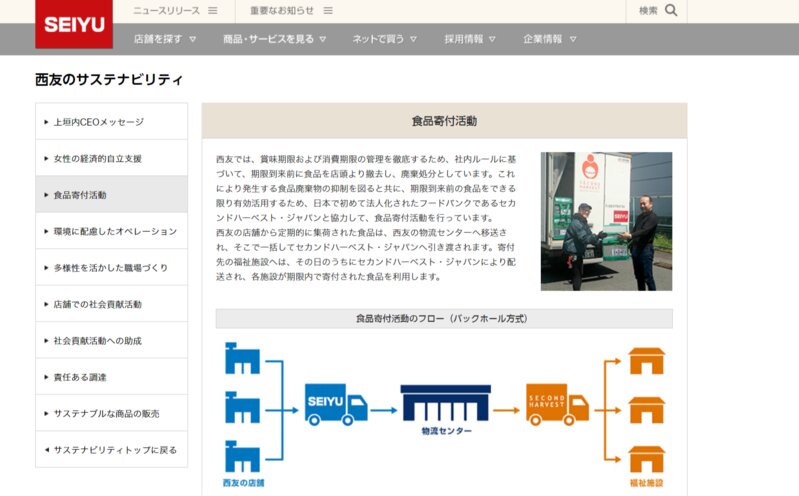Click the top 西友の店舗 store icon
This screenshot has width=799, height=496.
pos(243,358)
